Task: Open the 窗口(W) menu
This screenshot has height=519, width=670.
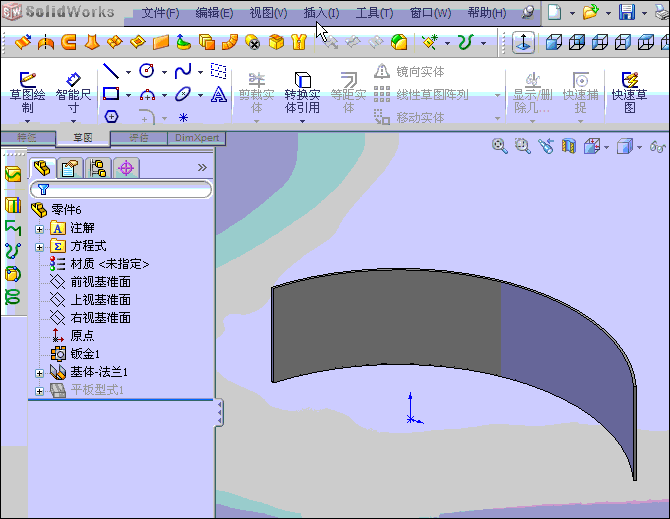Action: coord(430,13)
